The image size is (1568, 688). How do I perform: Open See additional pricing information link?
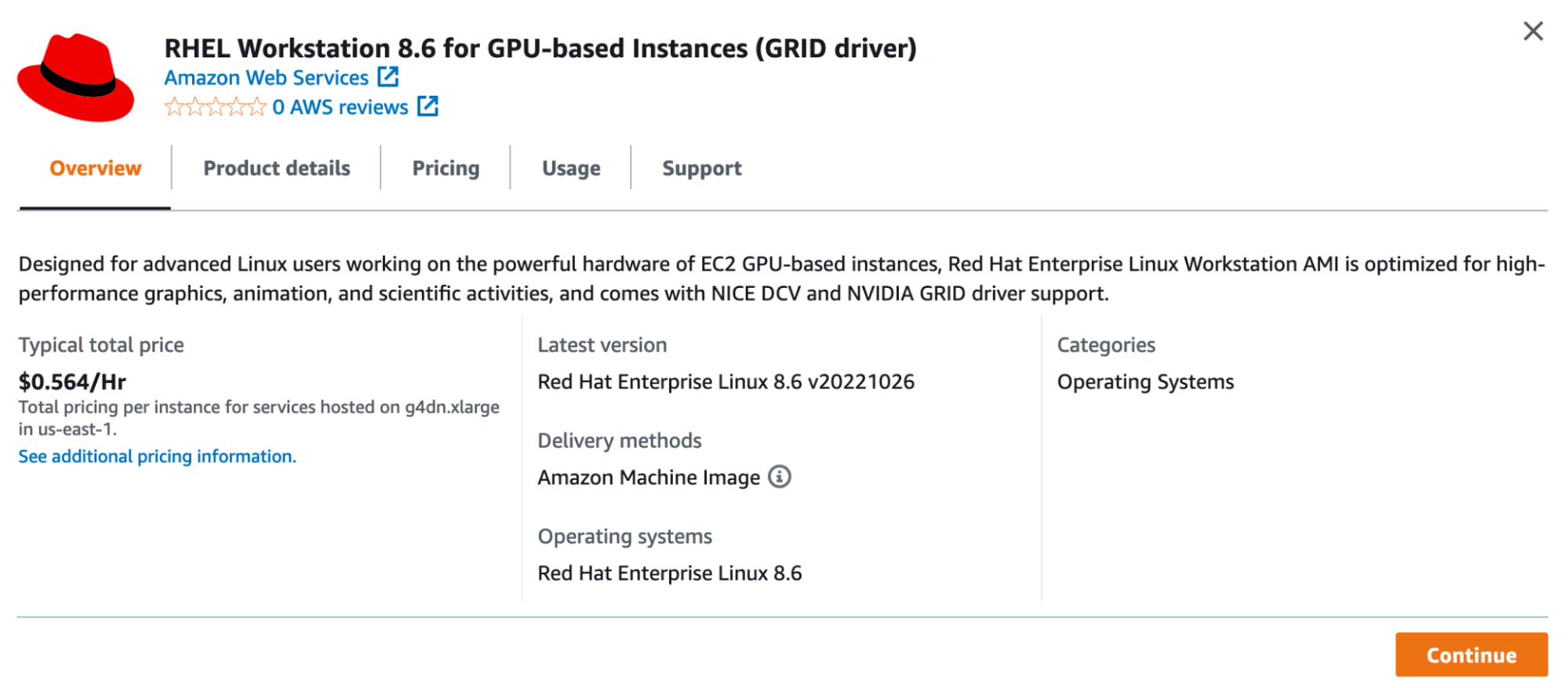pyautogui.click(x=157, y=457)
